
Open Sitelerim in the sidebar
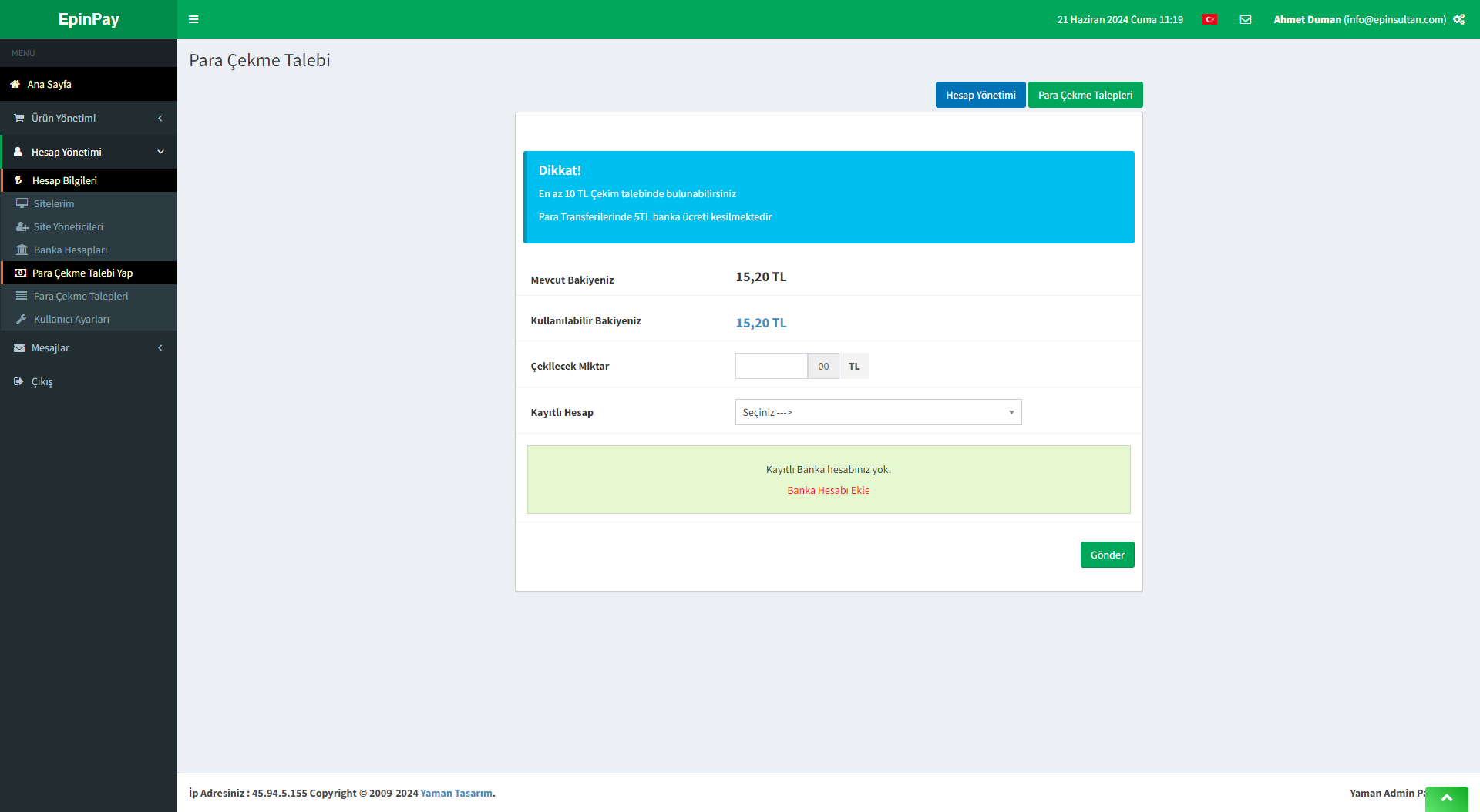click(89, 203)
